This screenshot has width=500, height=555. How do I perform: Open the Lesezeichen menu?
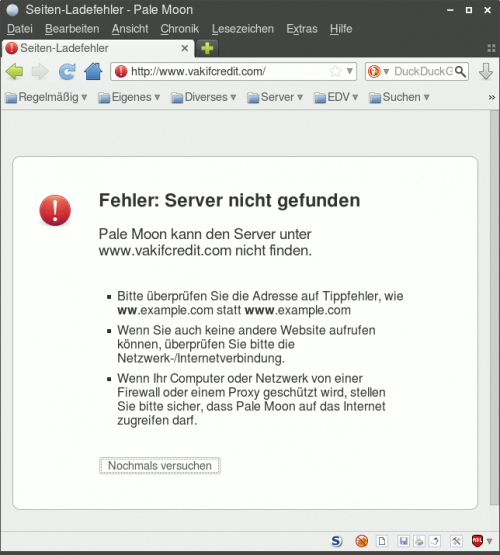click(243, 29)
